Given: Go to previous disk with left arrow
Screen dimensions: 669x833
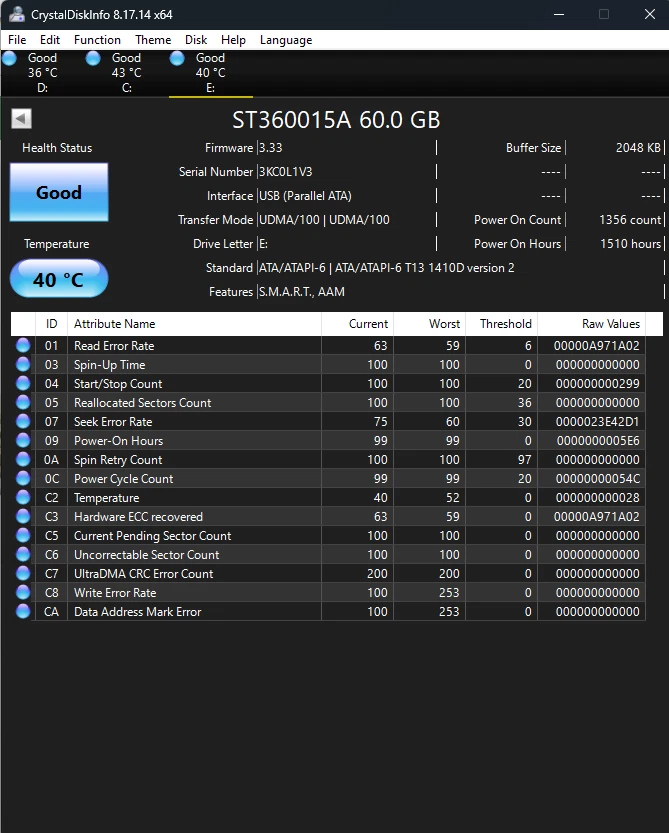Looking at the screenshot, I should (21, 118).
